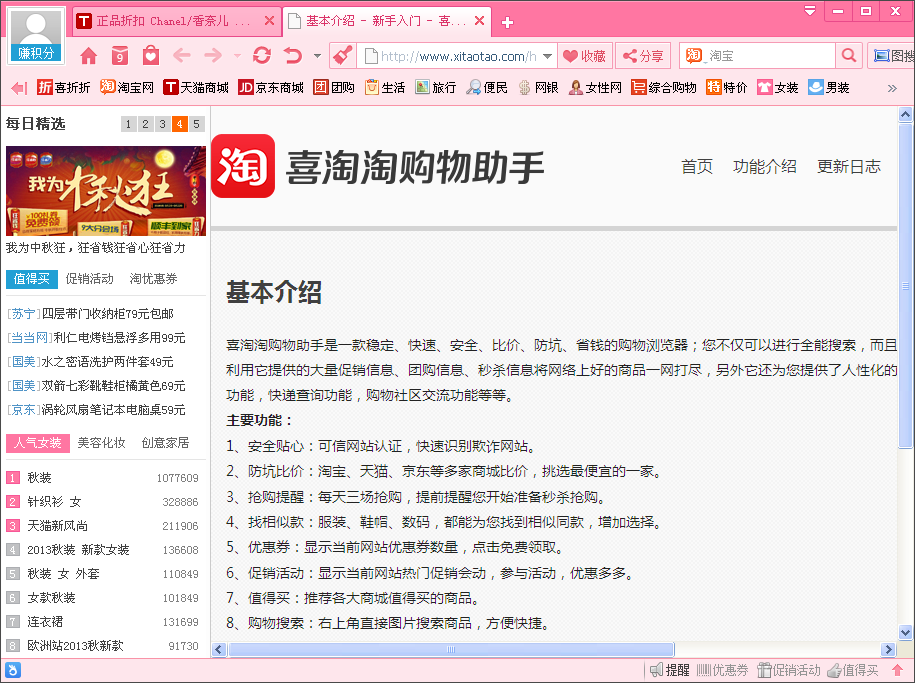Open 天猫商城 bookmark
Screen dimensions: 915x683
pos(196,88)
